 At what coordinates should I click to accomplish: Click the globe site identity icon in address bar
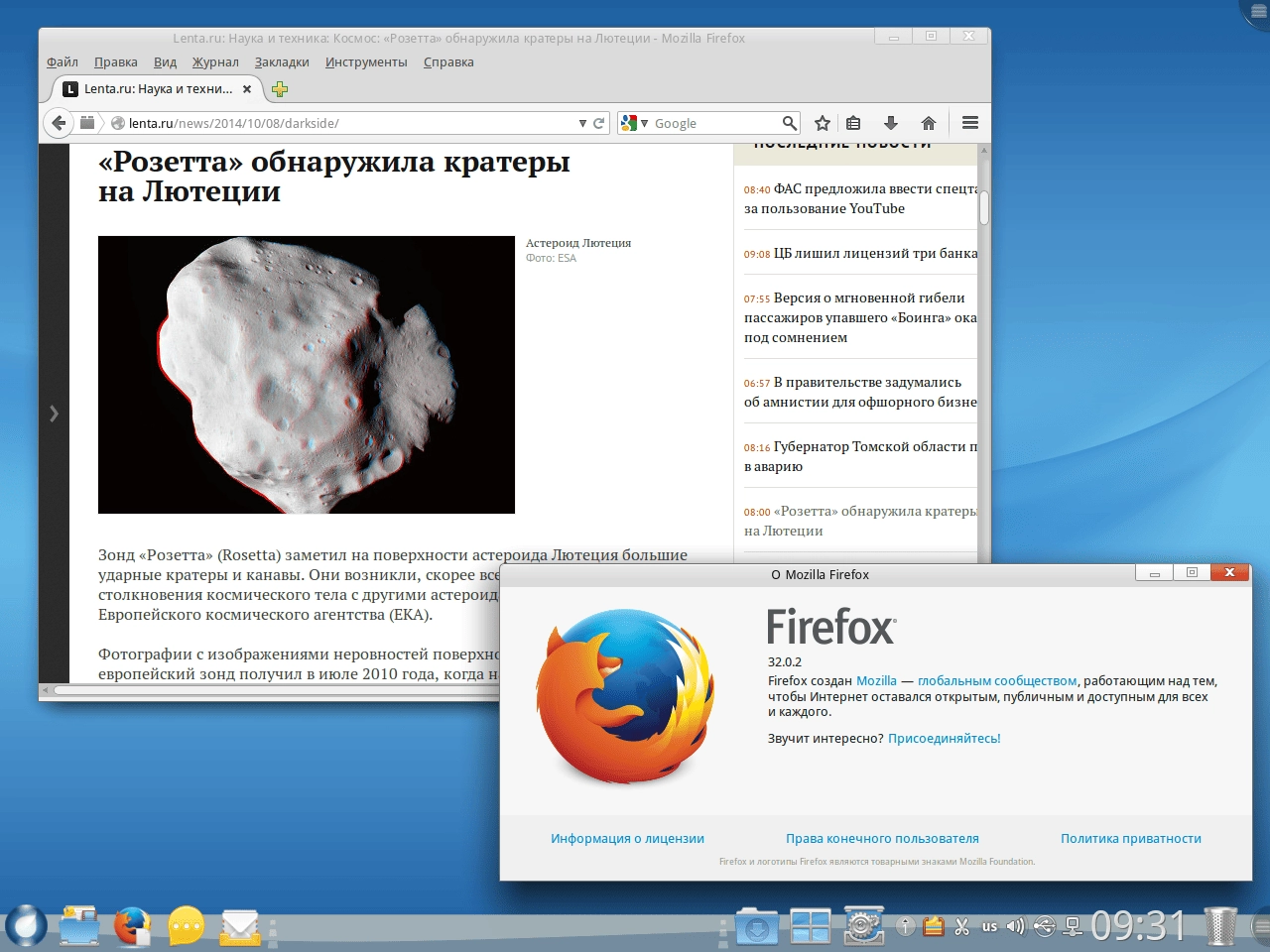118,123
